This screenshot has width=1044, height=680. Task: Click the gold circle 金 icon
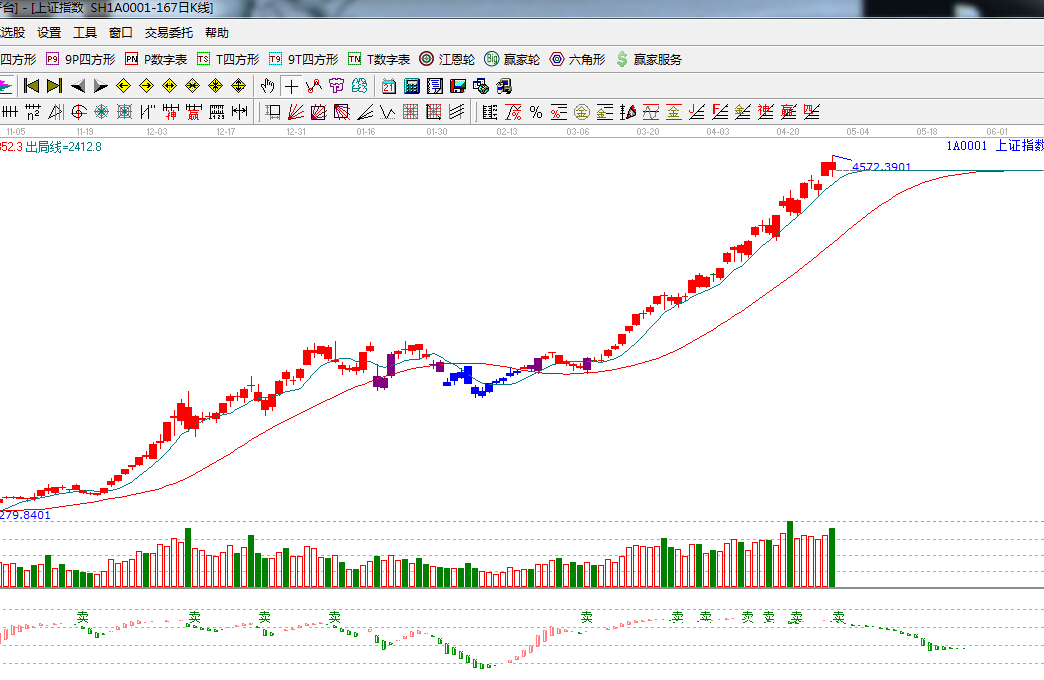[581, 111]
